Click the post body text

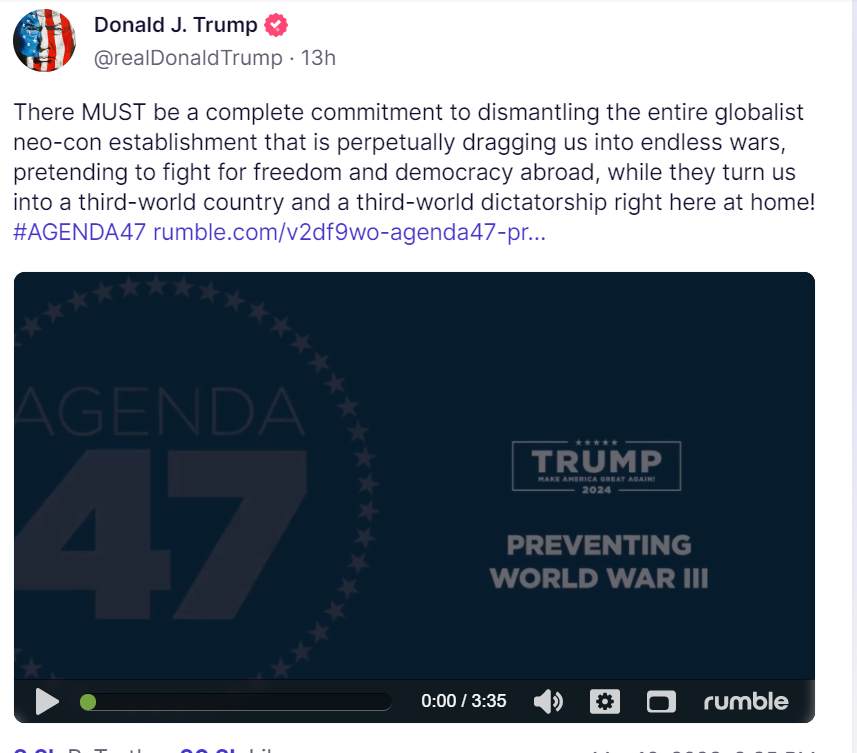tap(414, 157)
